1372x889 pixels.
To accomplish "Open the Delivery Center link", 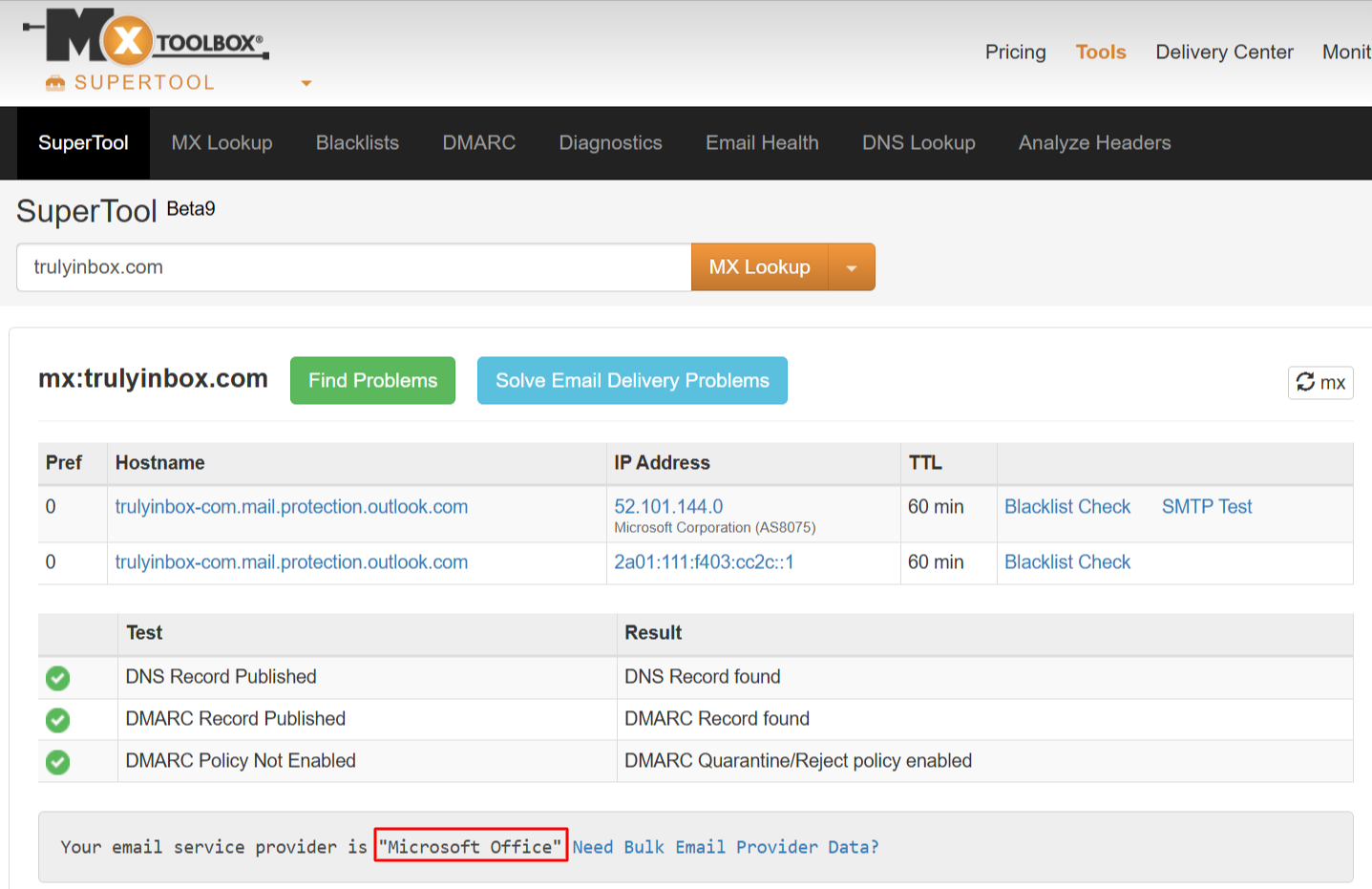I will coord(1225,53).
